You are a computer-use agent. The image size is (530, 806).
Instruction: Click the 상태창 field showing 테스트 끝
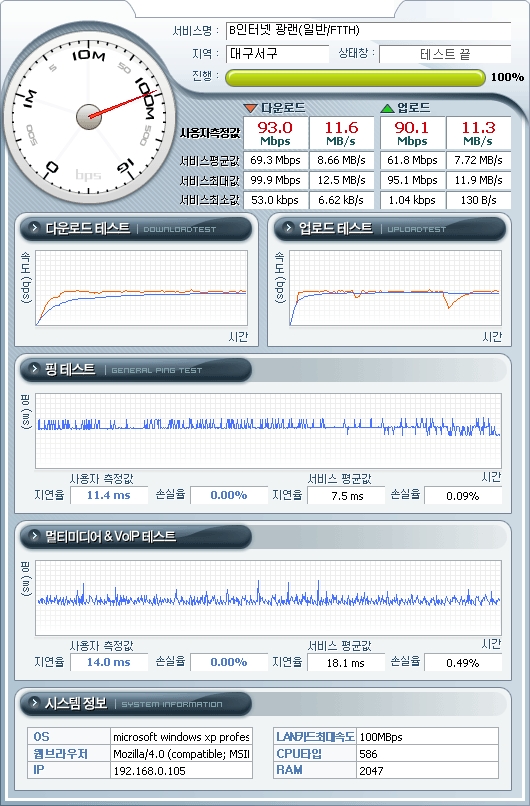tap(445, 53)
